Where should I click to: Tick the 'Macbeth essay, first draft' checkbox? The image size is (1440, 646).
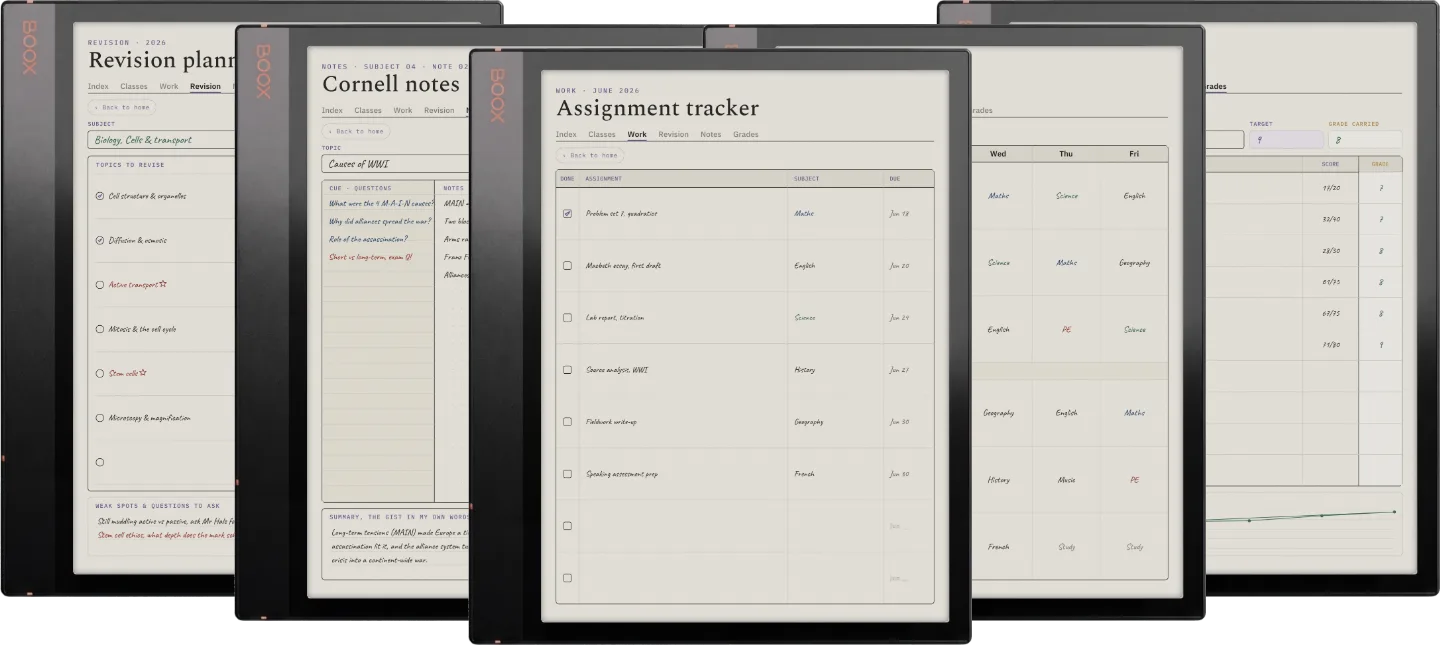tap(567, 265)
